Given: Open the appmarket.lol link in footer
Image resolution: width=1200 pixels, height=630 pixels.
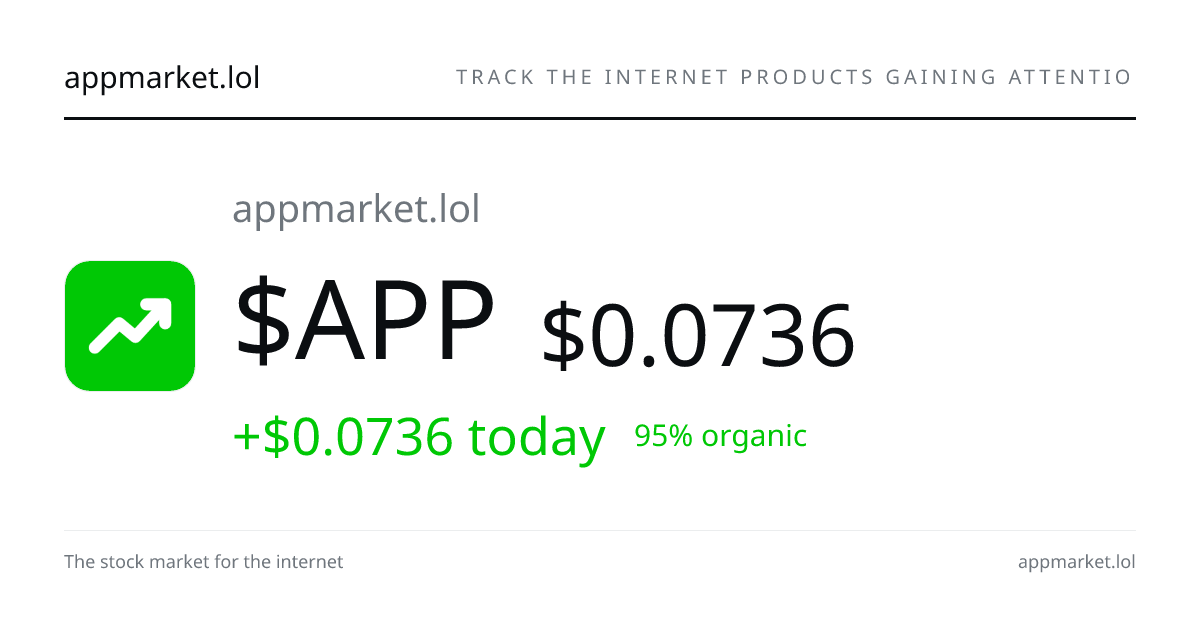Looking at the screenshot, I should pos(1077,562).
